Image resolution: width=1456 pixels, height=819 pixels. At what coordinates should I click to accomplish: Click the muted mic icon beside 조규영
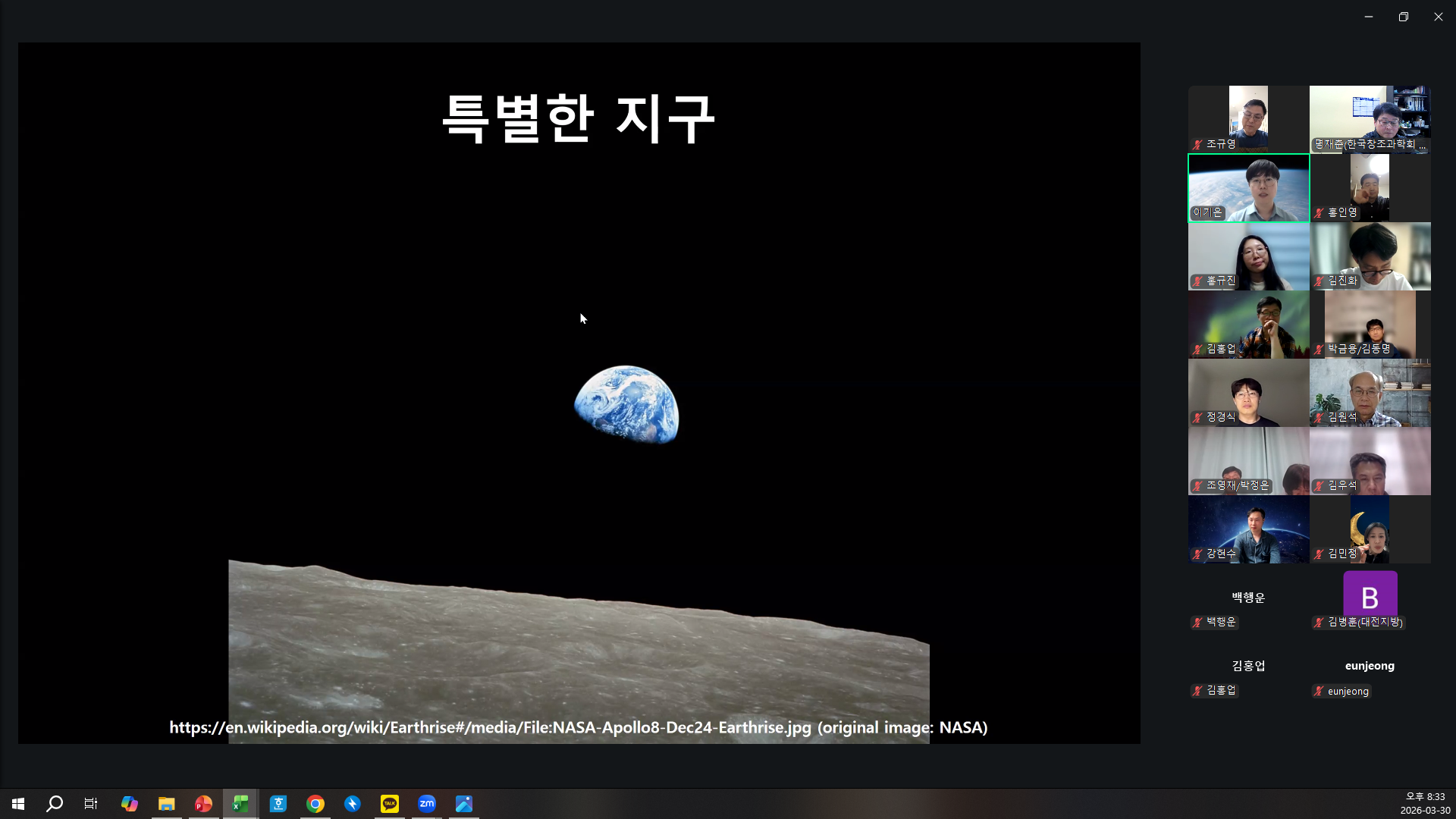tap(1197, 144)
